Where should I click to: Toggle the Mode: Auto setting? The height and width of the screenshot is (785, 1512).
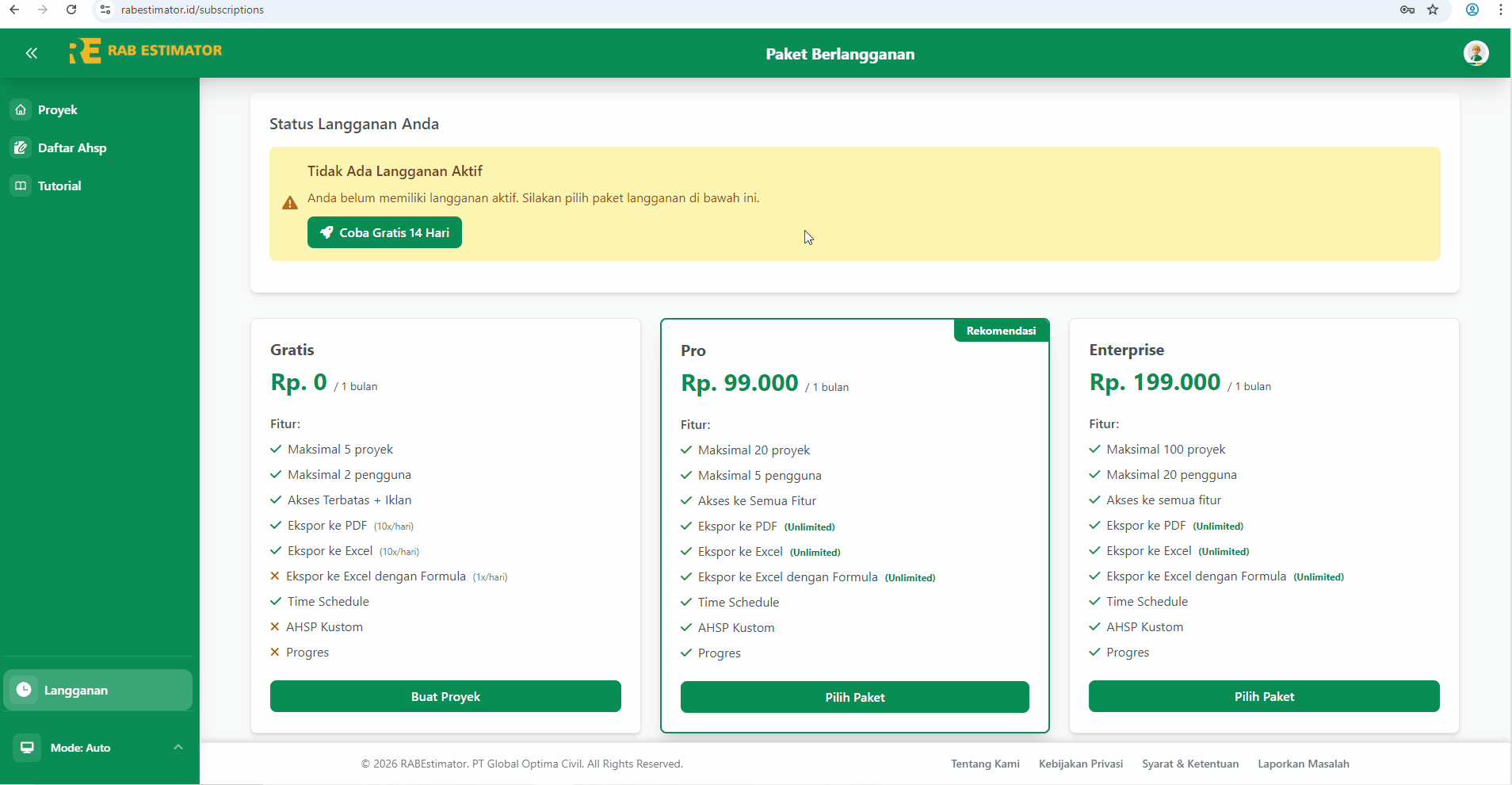coord(79,747)
